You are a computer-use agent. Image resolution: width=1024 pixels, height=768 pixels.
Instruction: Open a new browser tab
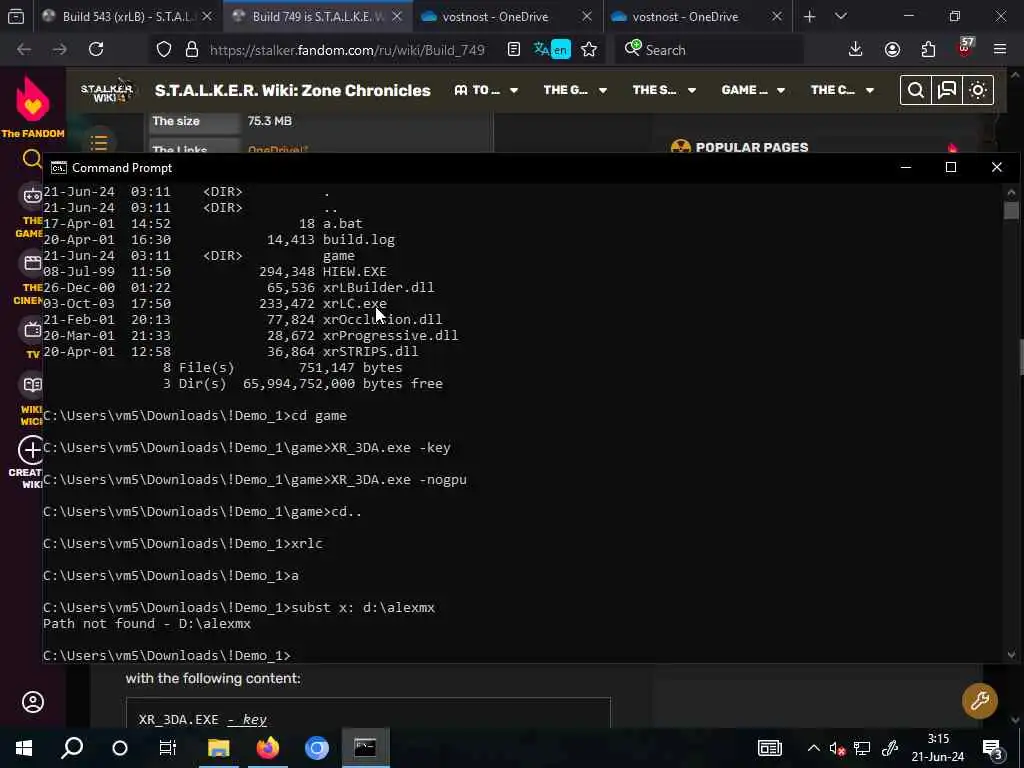point(809,16)
